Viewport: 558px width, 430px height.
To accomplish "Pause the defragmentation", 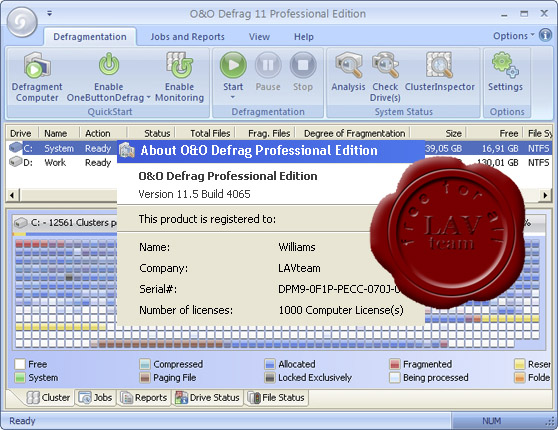I will point(268,65).
